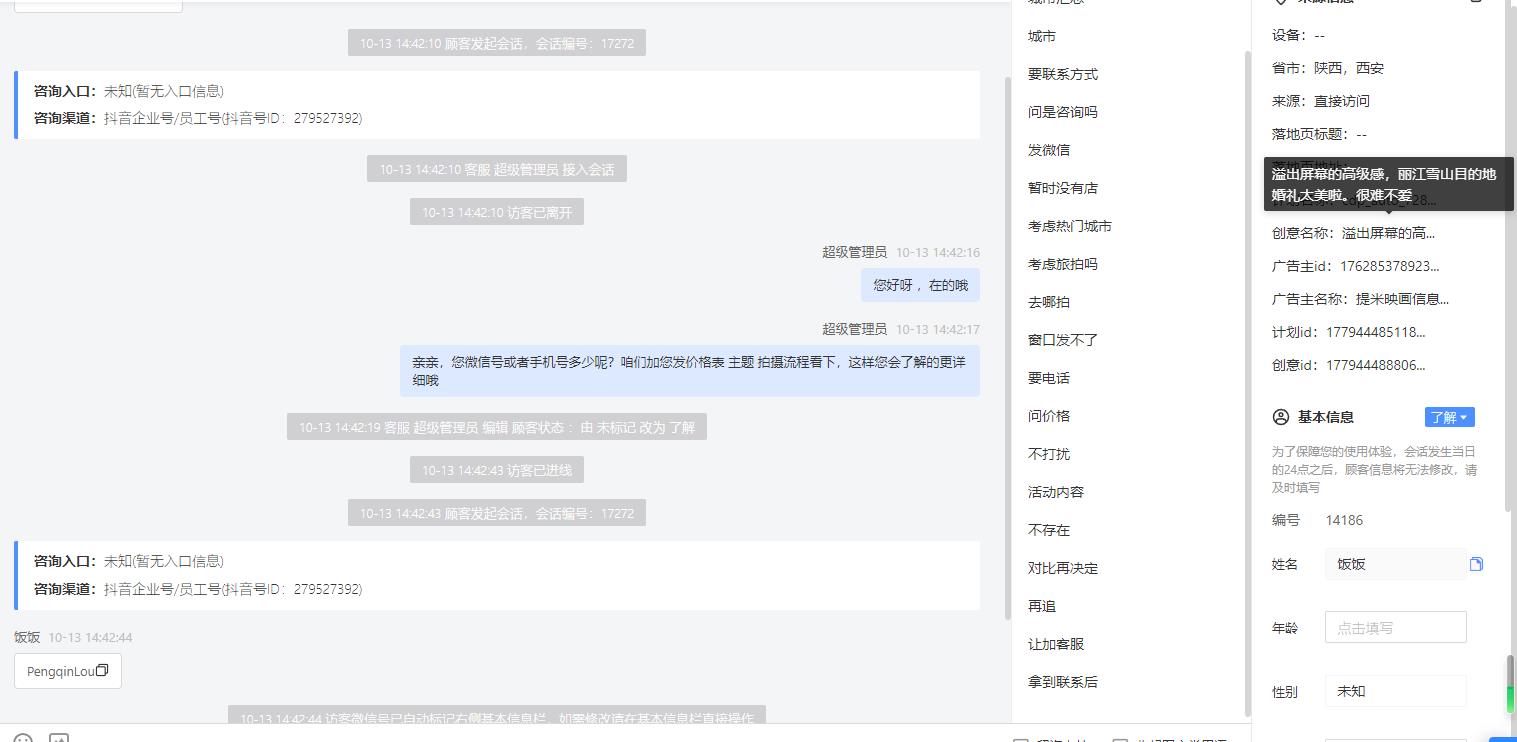Select the 城市 quick reply
This screenshot has height=742, width=1517.
pyautogui.click(x=1042, y=36)
